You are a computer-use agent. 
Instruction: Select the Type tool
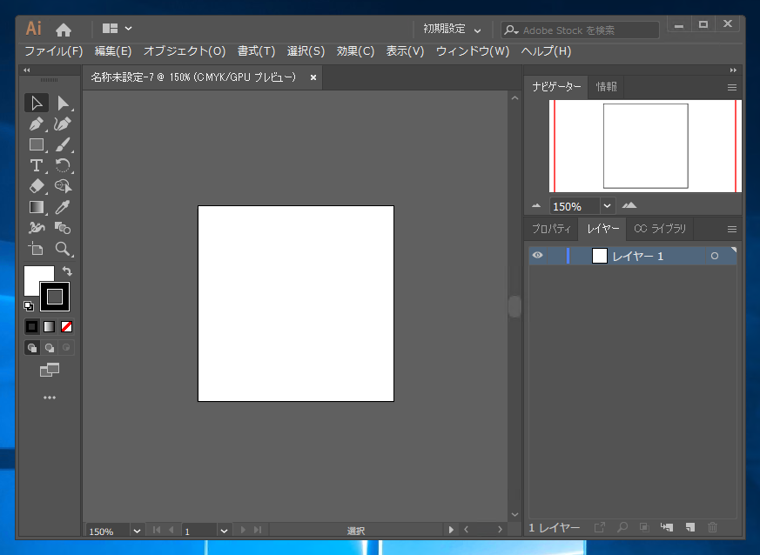tap(36, 165)
